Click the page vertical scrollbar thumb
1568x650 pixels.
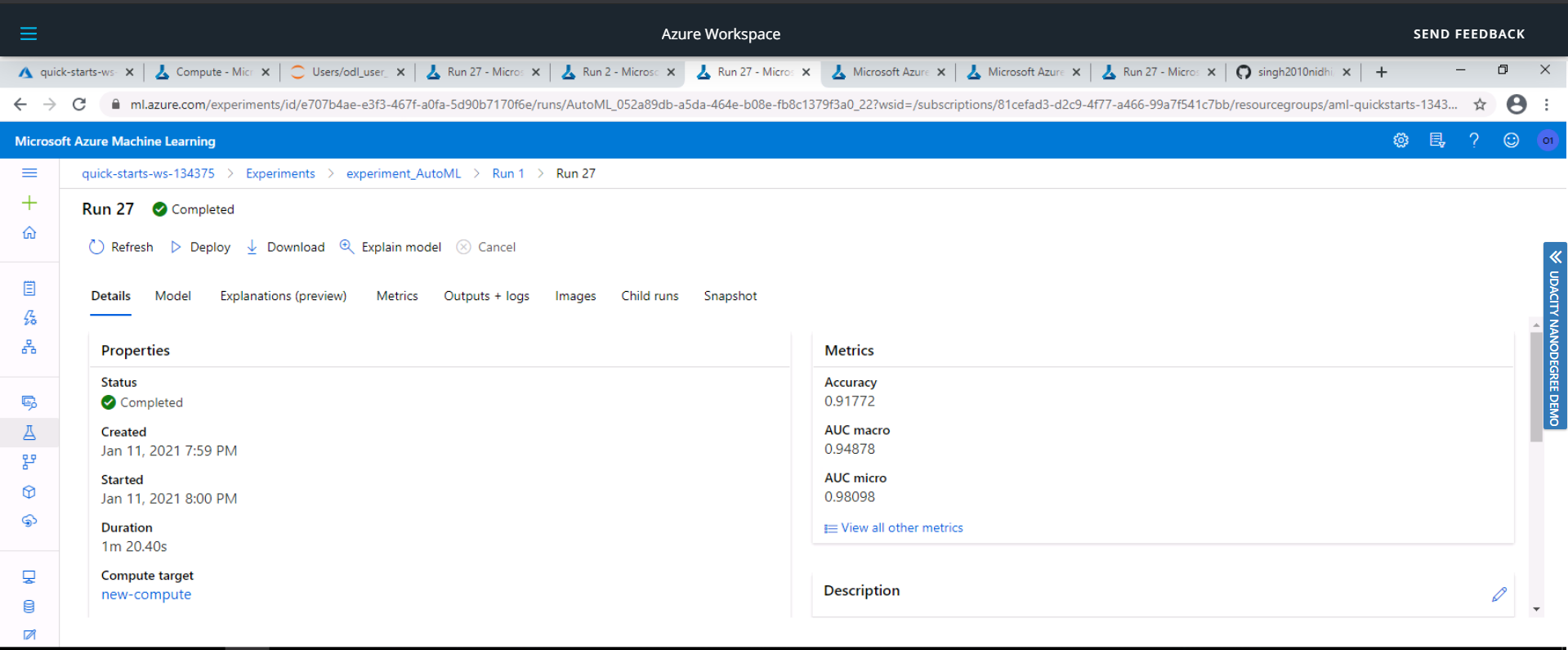click(1536, 386)
